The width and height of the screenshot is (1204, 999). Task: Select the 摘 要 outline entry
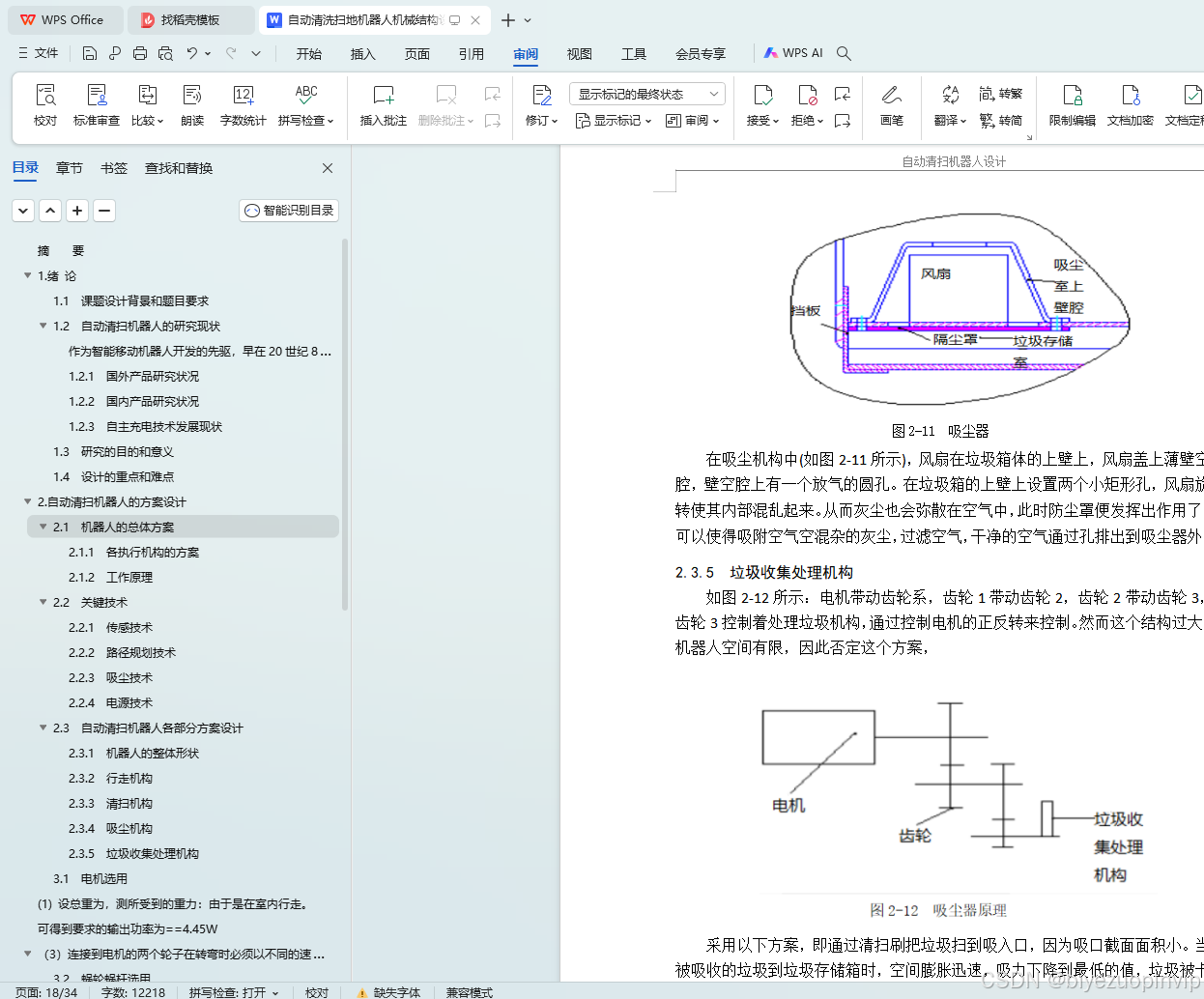pyautogui.click(x=61, y=250)
